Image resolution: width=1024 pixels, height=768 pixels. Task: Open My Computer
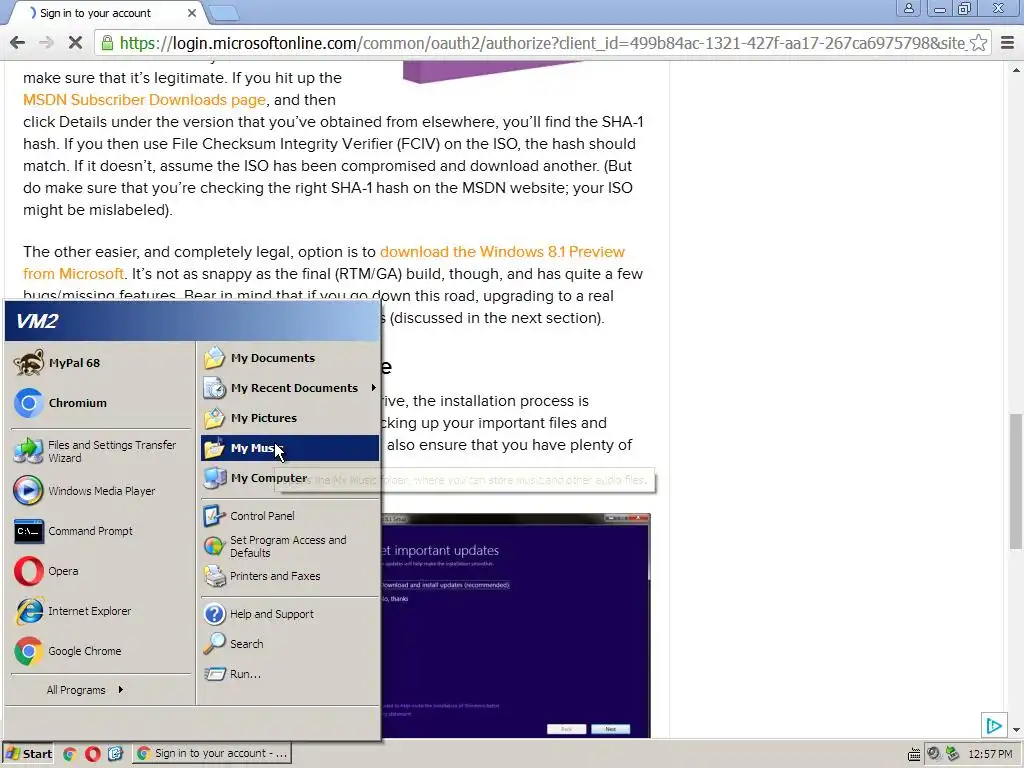click(x=289, y=478)
